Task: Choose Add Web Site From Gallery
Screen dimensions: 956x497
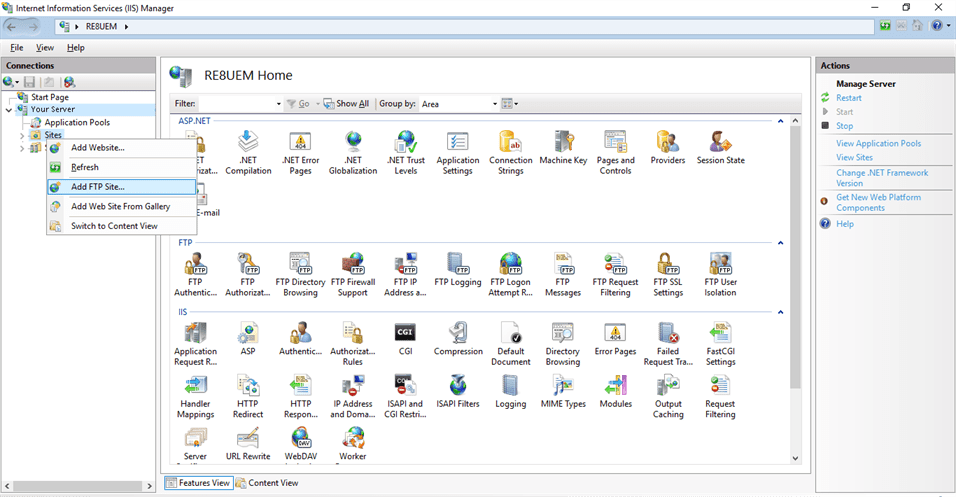Action: click(x=122, y=206)
